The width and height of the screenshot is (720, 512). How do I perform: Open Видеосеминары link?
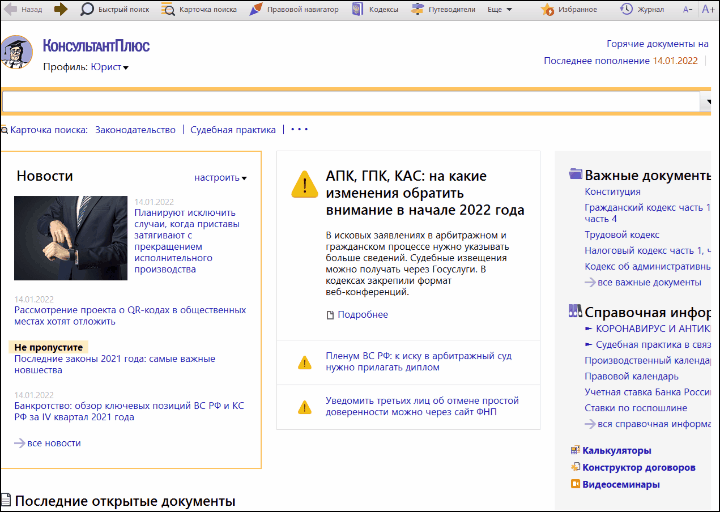[621, 484]
